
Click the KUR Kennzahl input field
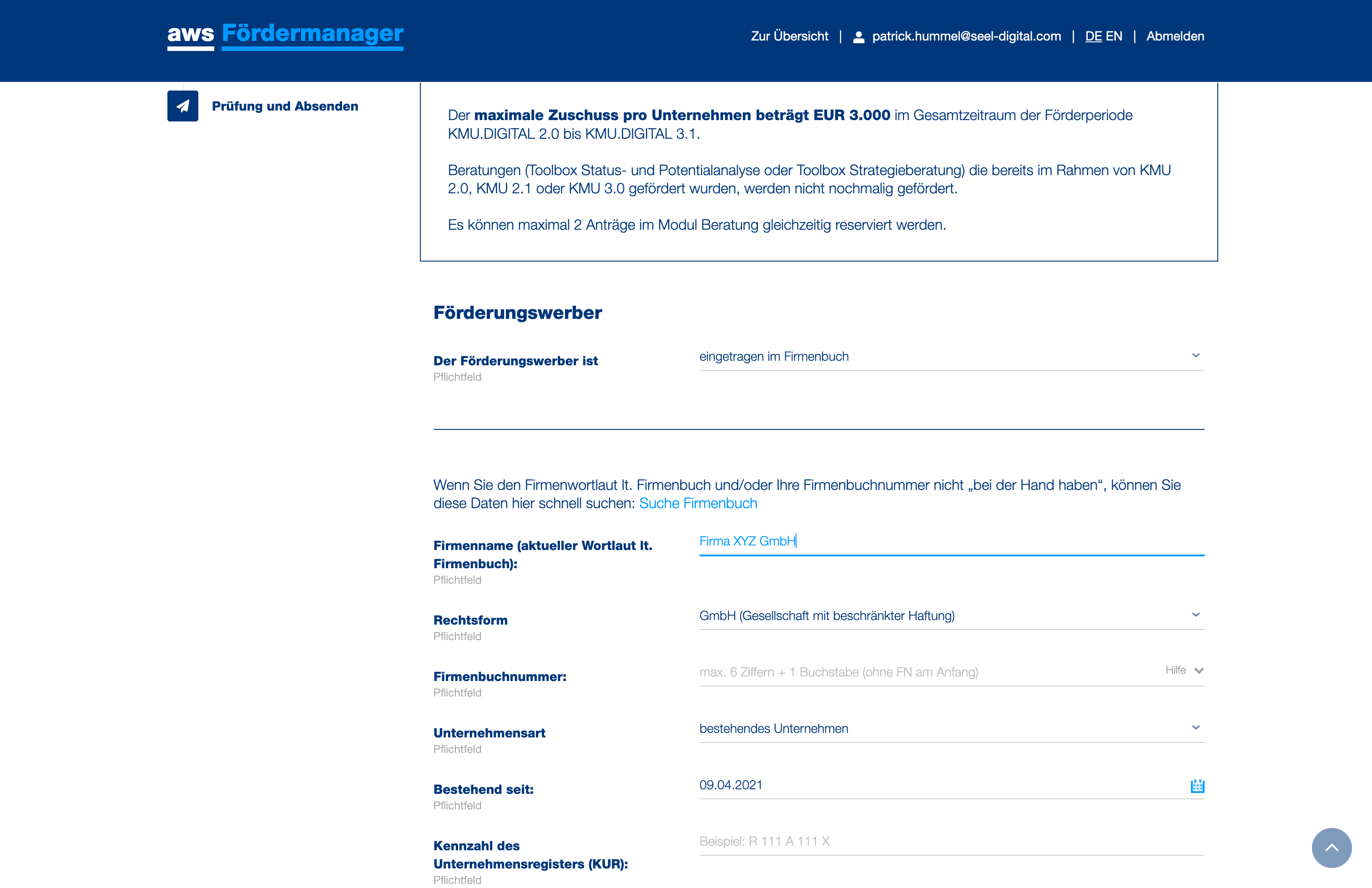pyautogui.click(x=952, y=841)
